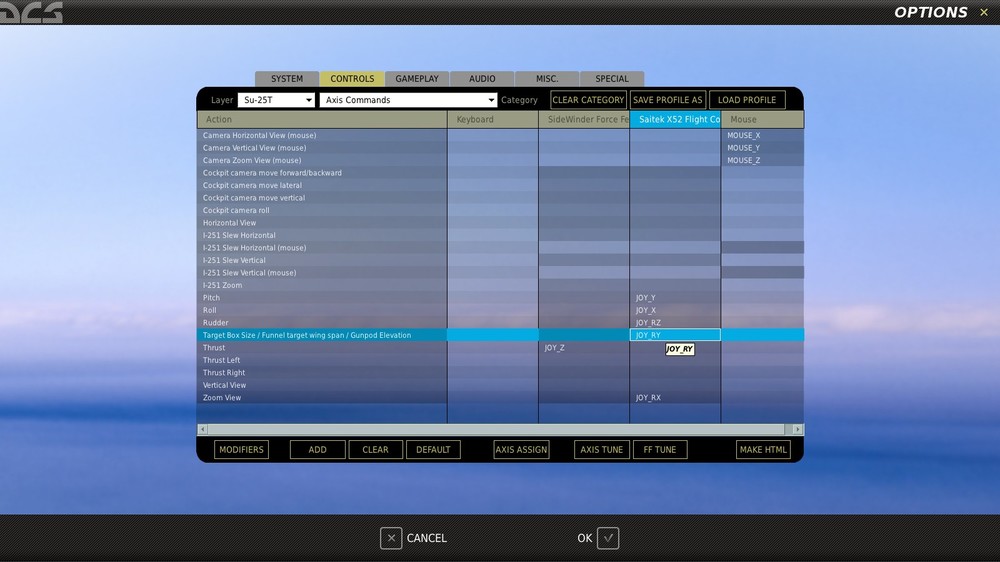Image resolution: width=1000 pixels, height=562 pixels.
Task: Open the GAMEPLAY tab
Action: [417, 78]
